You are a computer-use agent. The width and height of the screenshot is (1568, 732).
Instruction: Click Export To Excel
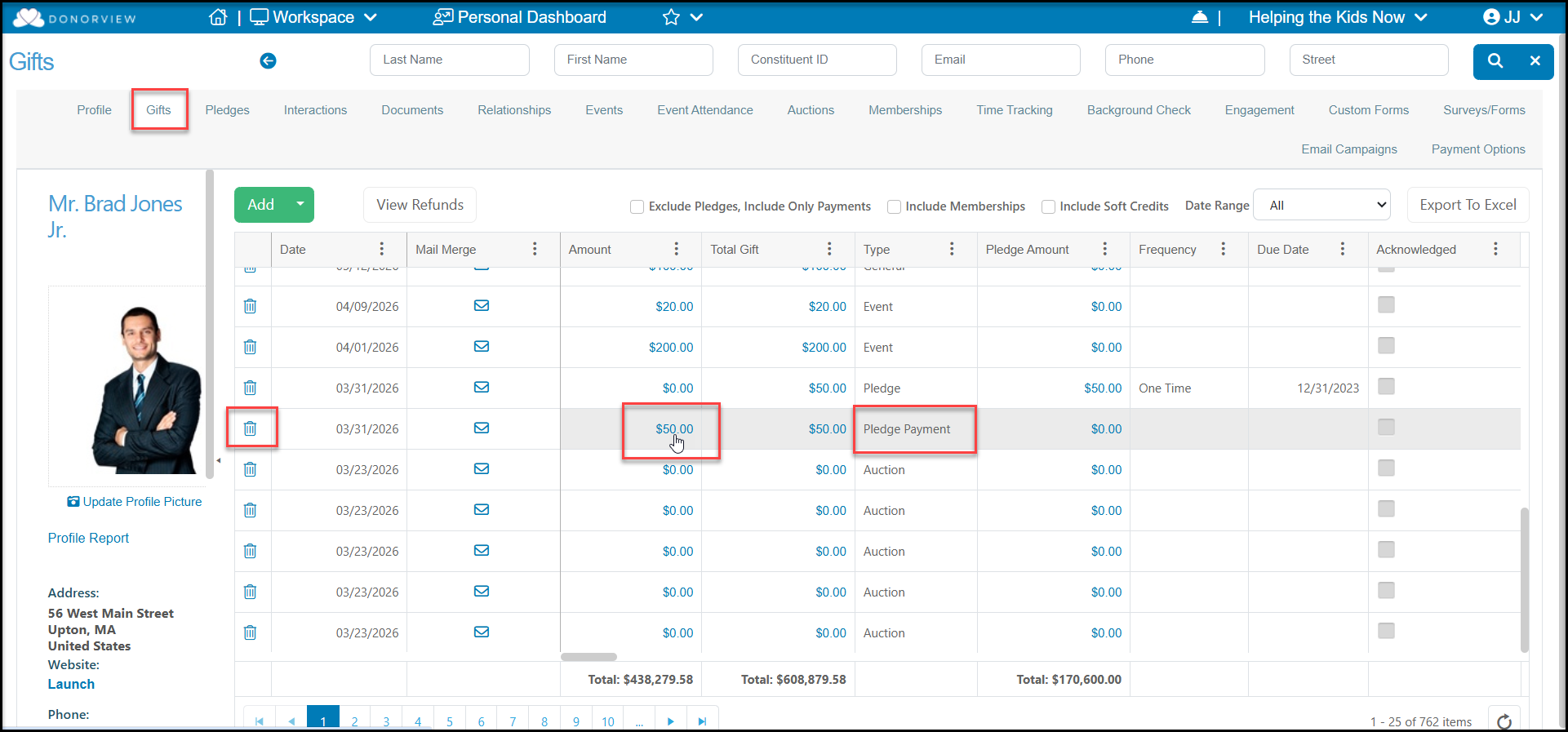[x=1468, y=205]
